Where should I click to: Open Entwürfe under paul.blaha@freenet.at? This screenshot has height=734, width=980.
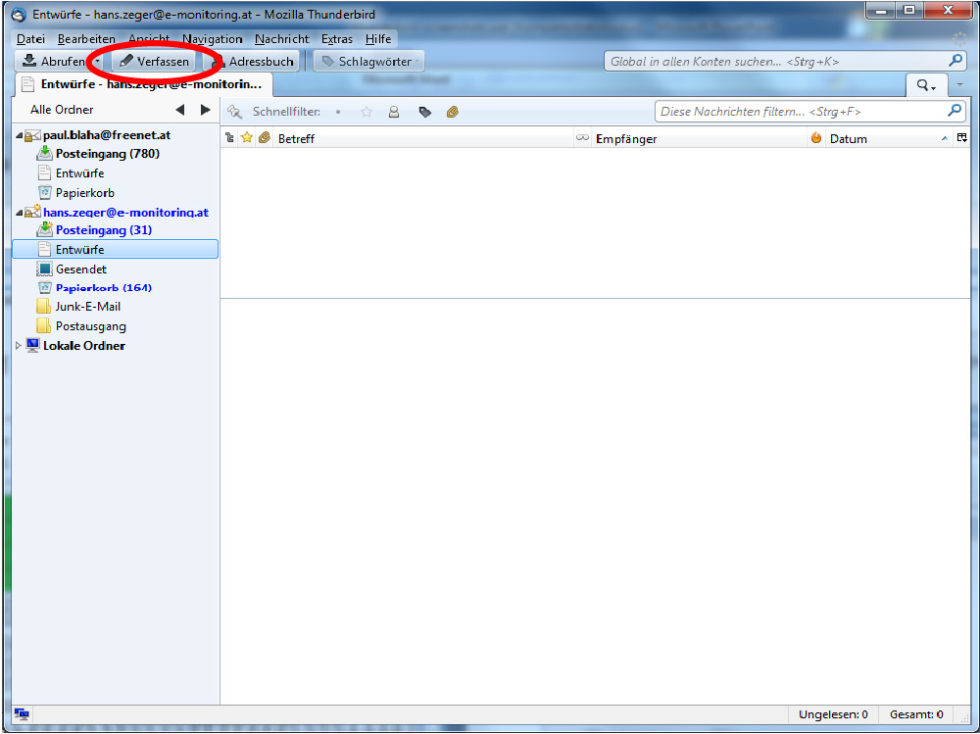coord(80,173)
